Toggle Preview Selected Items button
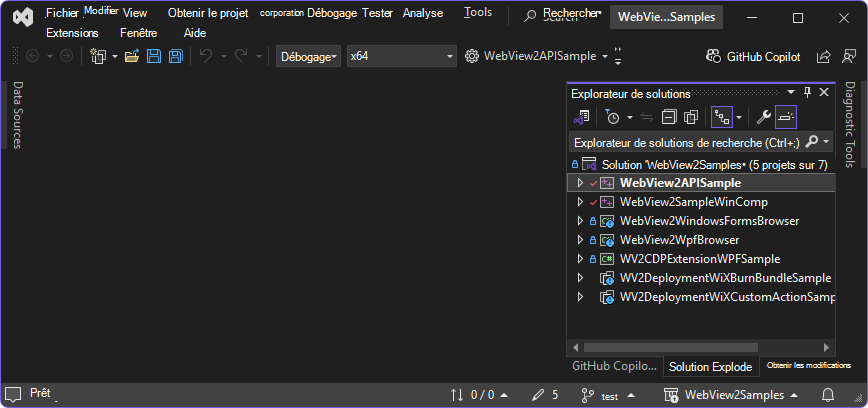The image size is (868, 408). tap(786, 117)
